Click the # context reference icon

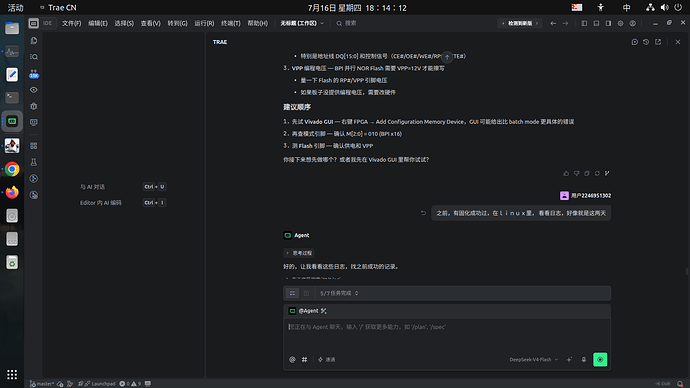tap(305, 359)
